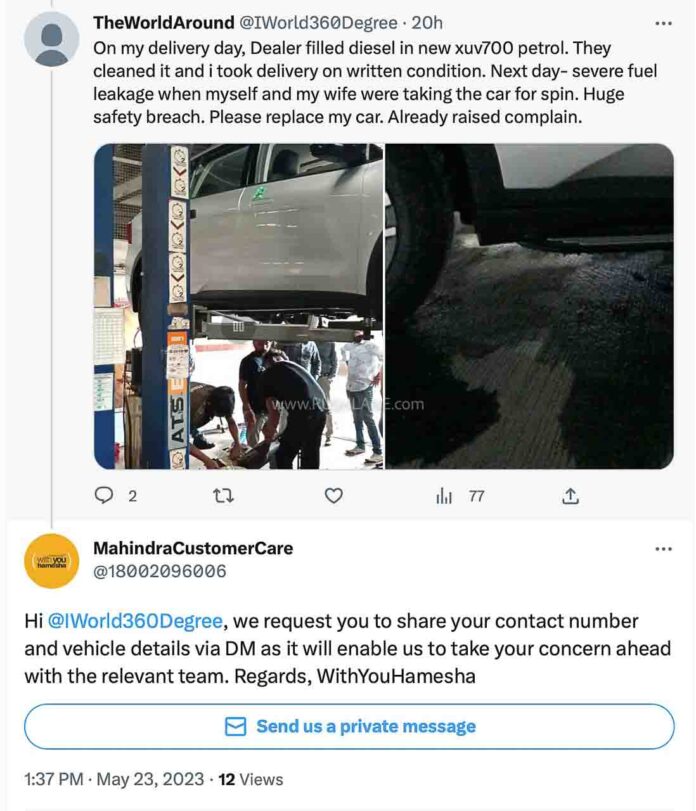Open the photo of fuel leakage under the car
The height and width of the screenshot is (811, 696).
point(530,306)
